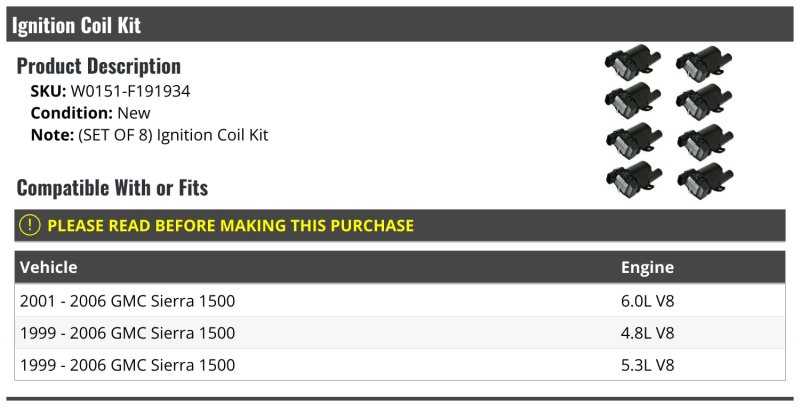Select the Ignition Coil Kit header bar

click(400, 24)
